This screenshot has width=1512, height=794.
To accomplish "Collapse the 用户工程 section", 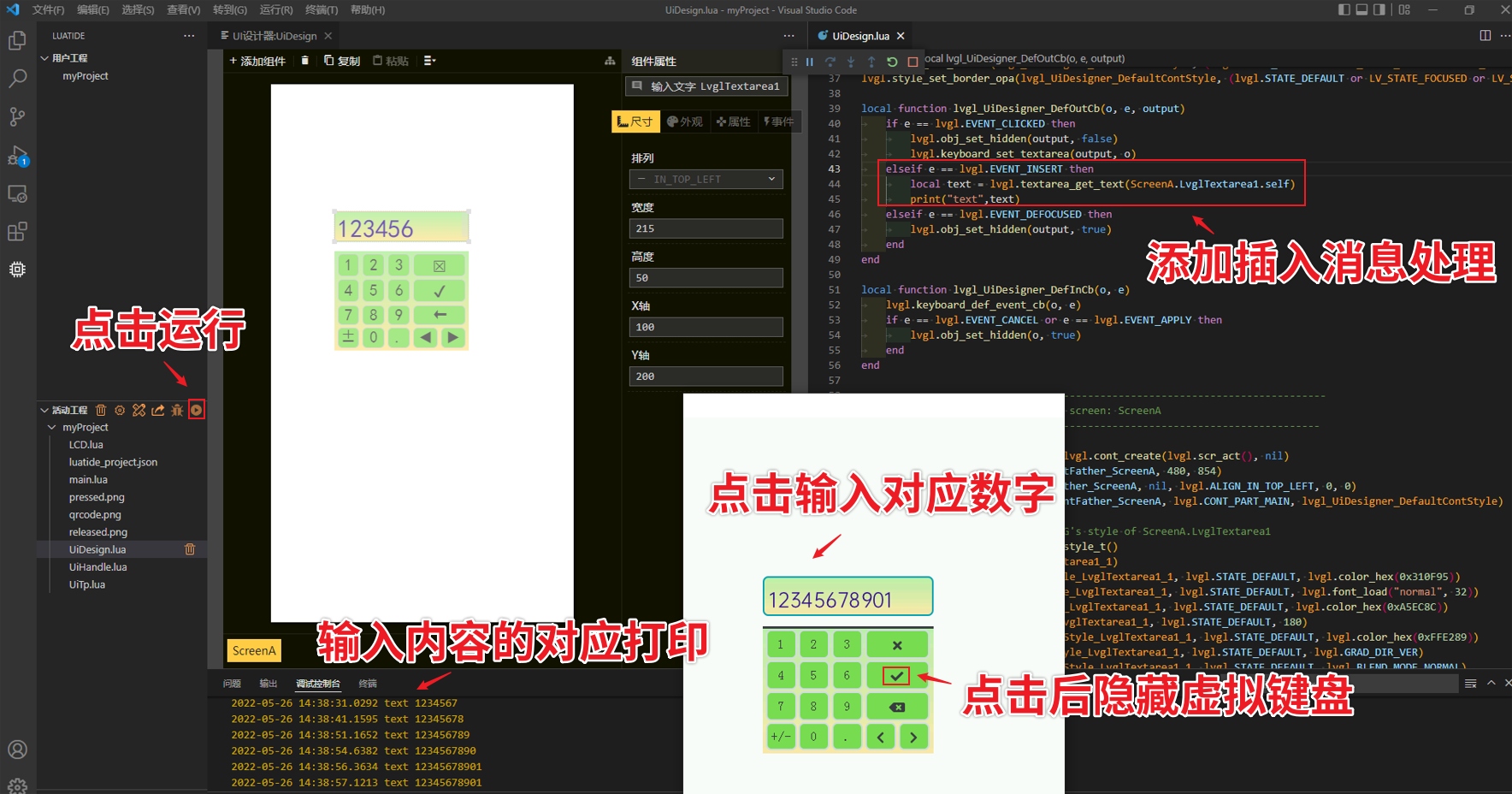I will 44,57.
